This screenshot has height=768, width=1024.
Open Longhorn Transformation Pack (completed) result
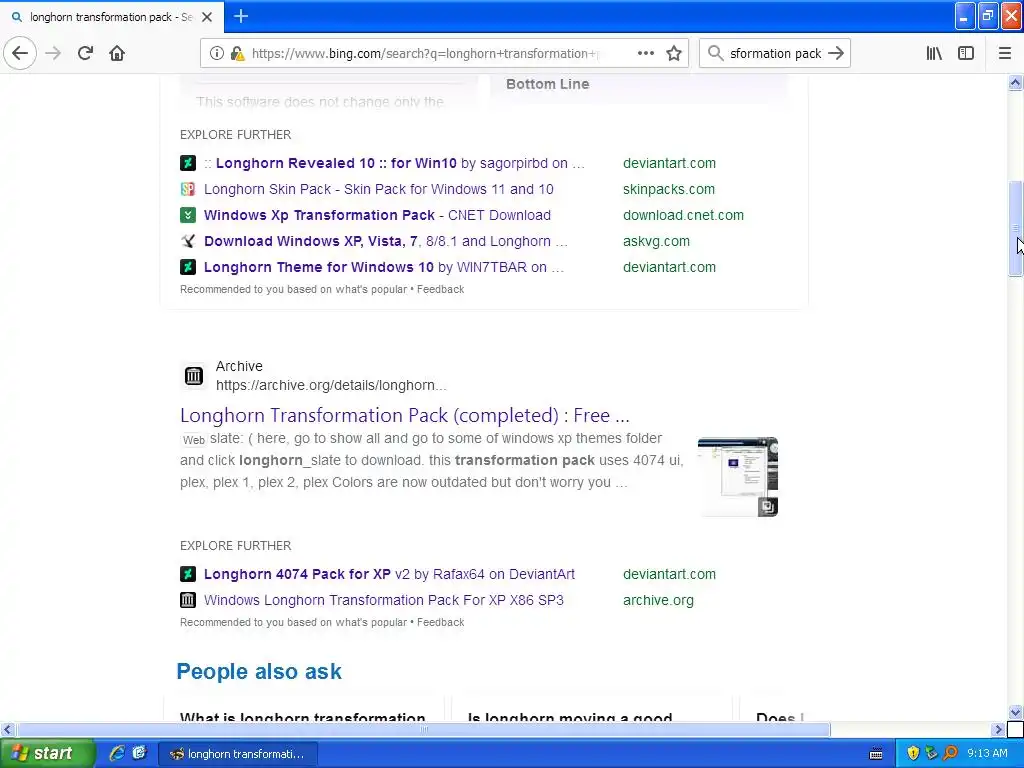click(x=405, y=415)
